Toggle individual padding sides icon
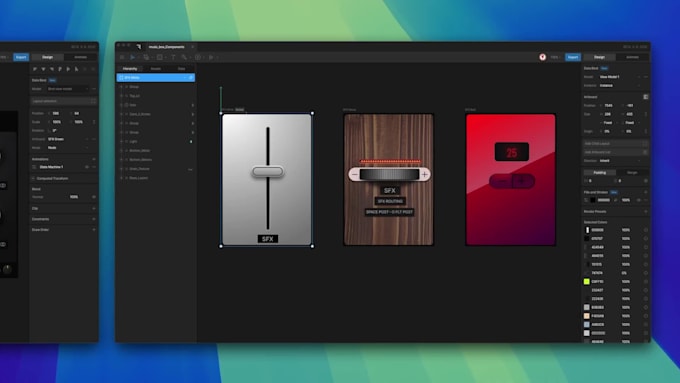Screen dimensions: 680x383 pos(646,181)
